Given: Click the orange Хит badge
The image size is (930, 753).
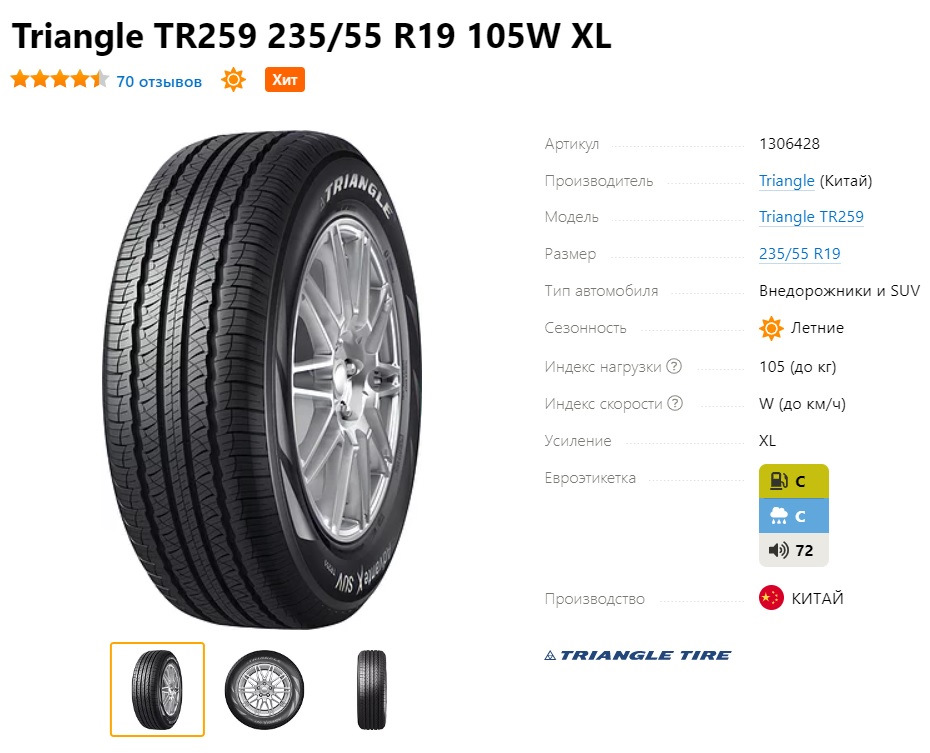Looking at the screenshot, I should [x=285, y=80].
